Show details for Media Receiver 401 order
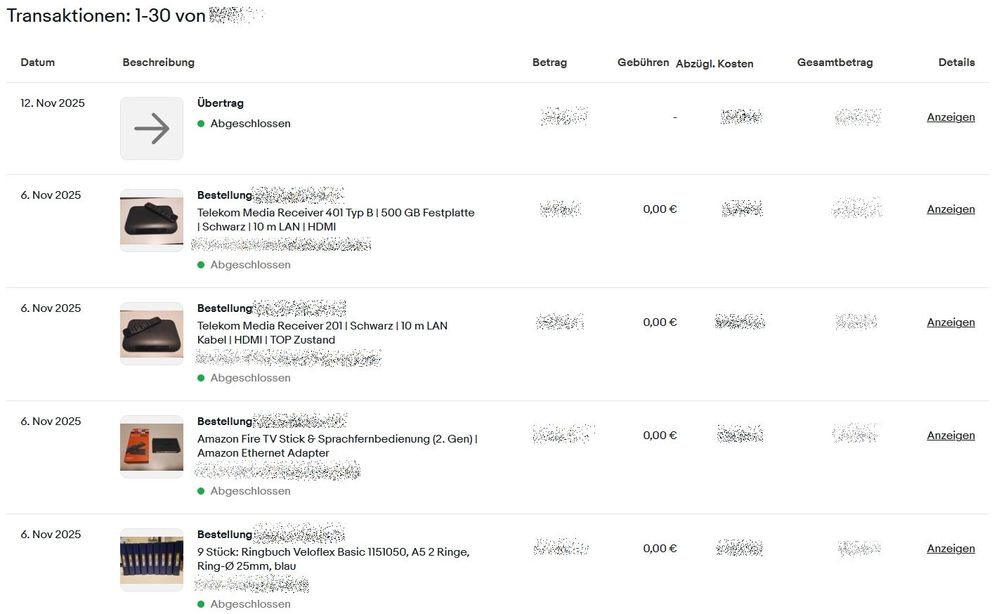Image resolution: width=999 pixels, height=614 pixels. point(950,210)
